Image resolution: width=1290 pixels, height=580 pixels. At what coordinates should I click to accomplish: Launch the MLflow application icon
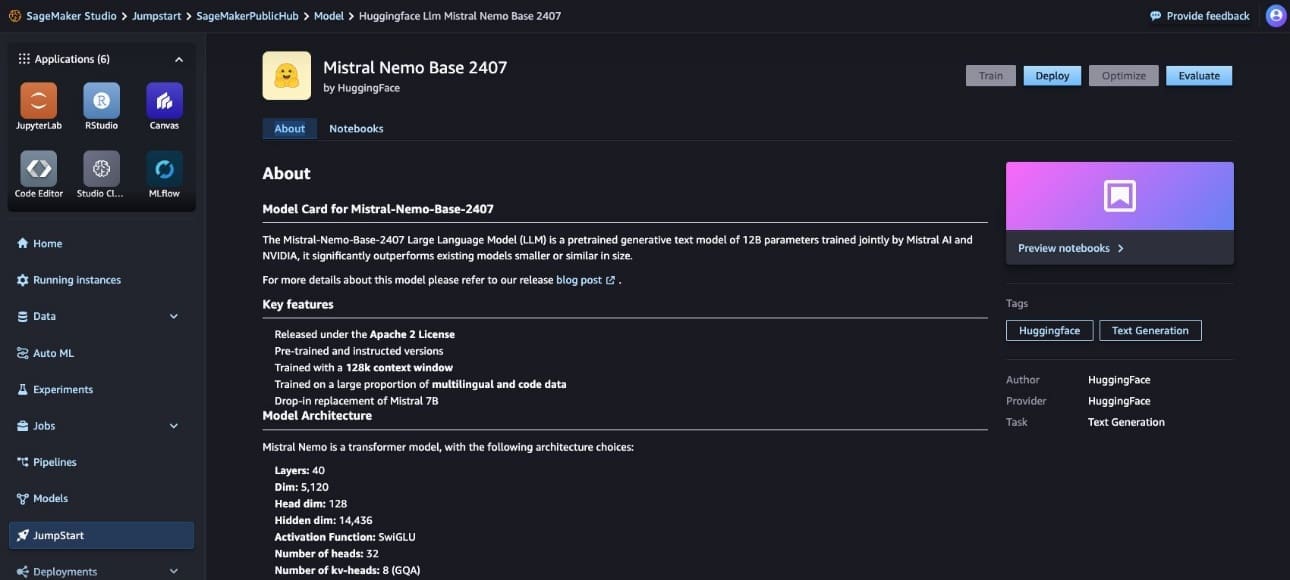pos(164,168)
